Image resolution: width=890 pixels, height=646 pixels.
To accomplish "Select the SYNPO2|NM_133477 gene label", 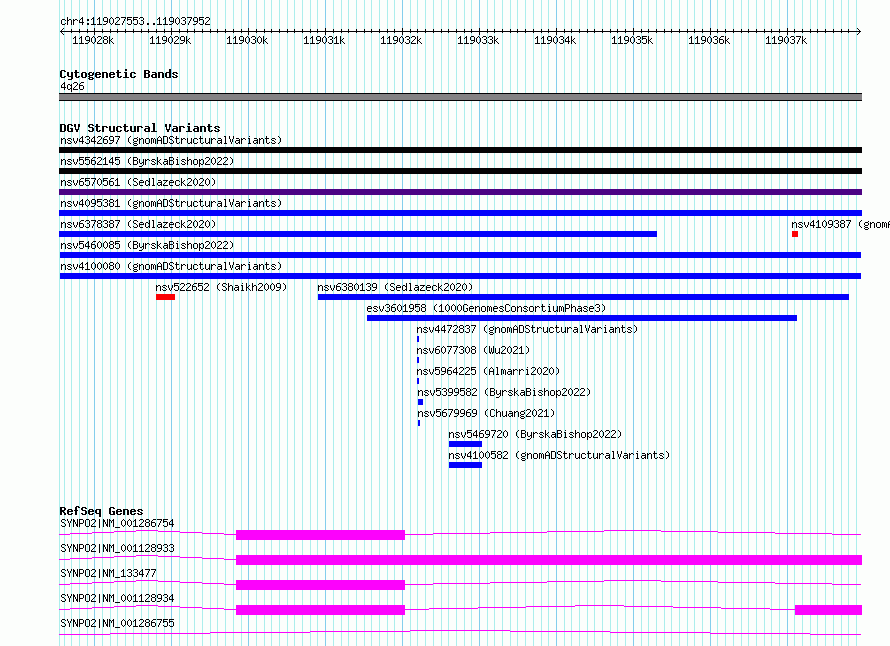I will (108, 573).
